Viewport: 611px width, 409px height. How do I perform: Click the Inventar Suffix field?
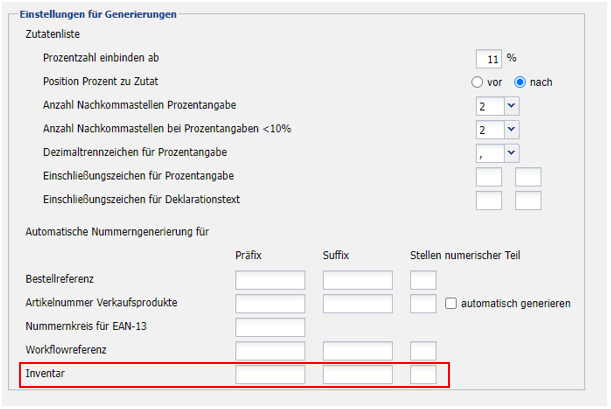pos(358,375)
